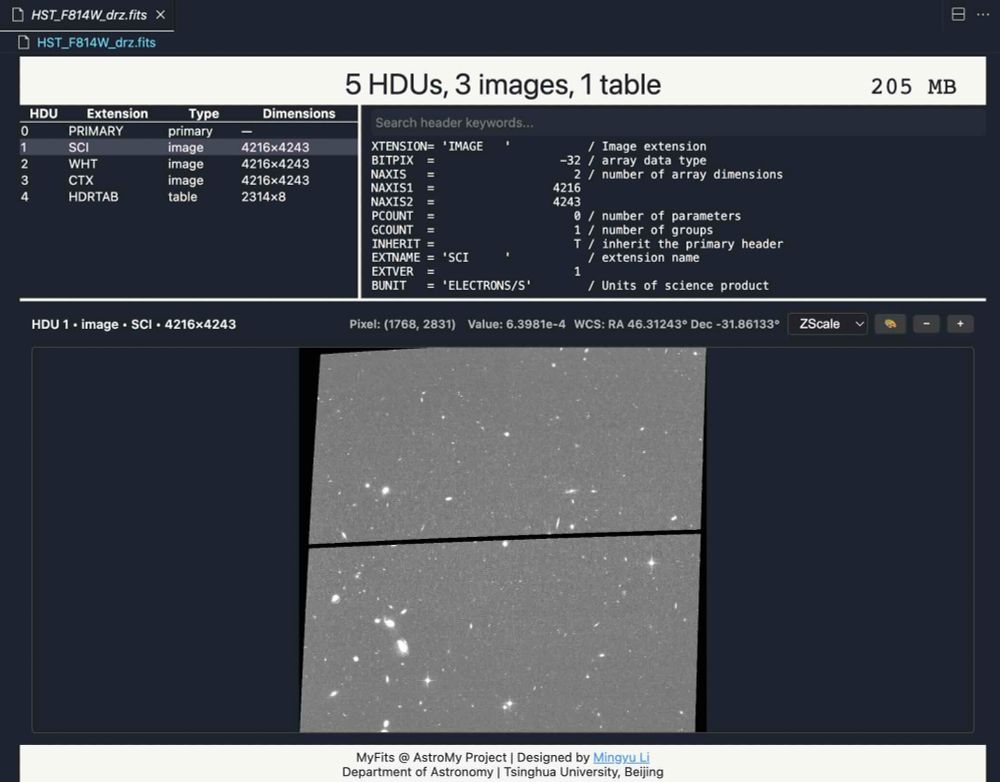Click the BITPIX header line
Viewport: 1000px width, 782px height.
538,160
